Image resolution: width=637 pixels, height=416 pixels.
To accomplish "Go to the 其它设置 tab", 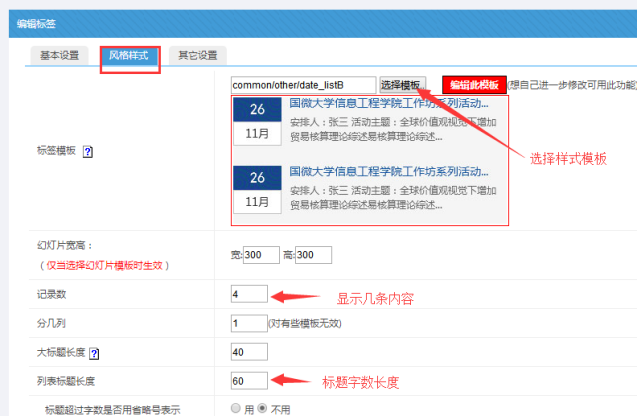I will click(x=196, y=55).
